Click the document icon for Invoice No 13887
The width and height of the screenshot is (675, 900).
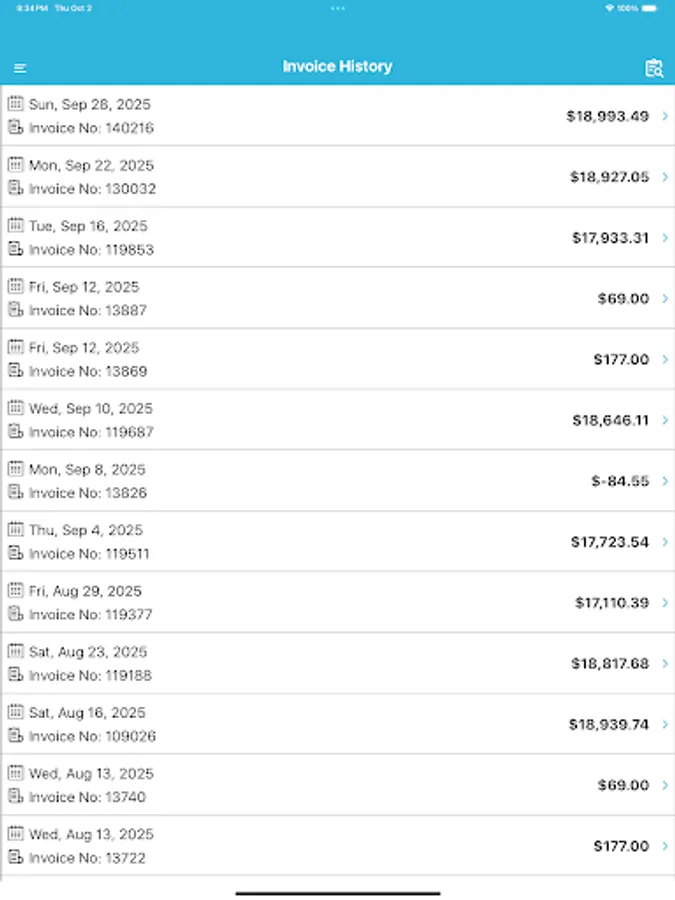pos(15,310)
